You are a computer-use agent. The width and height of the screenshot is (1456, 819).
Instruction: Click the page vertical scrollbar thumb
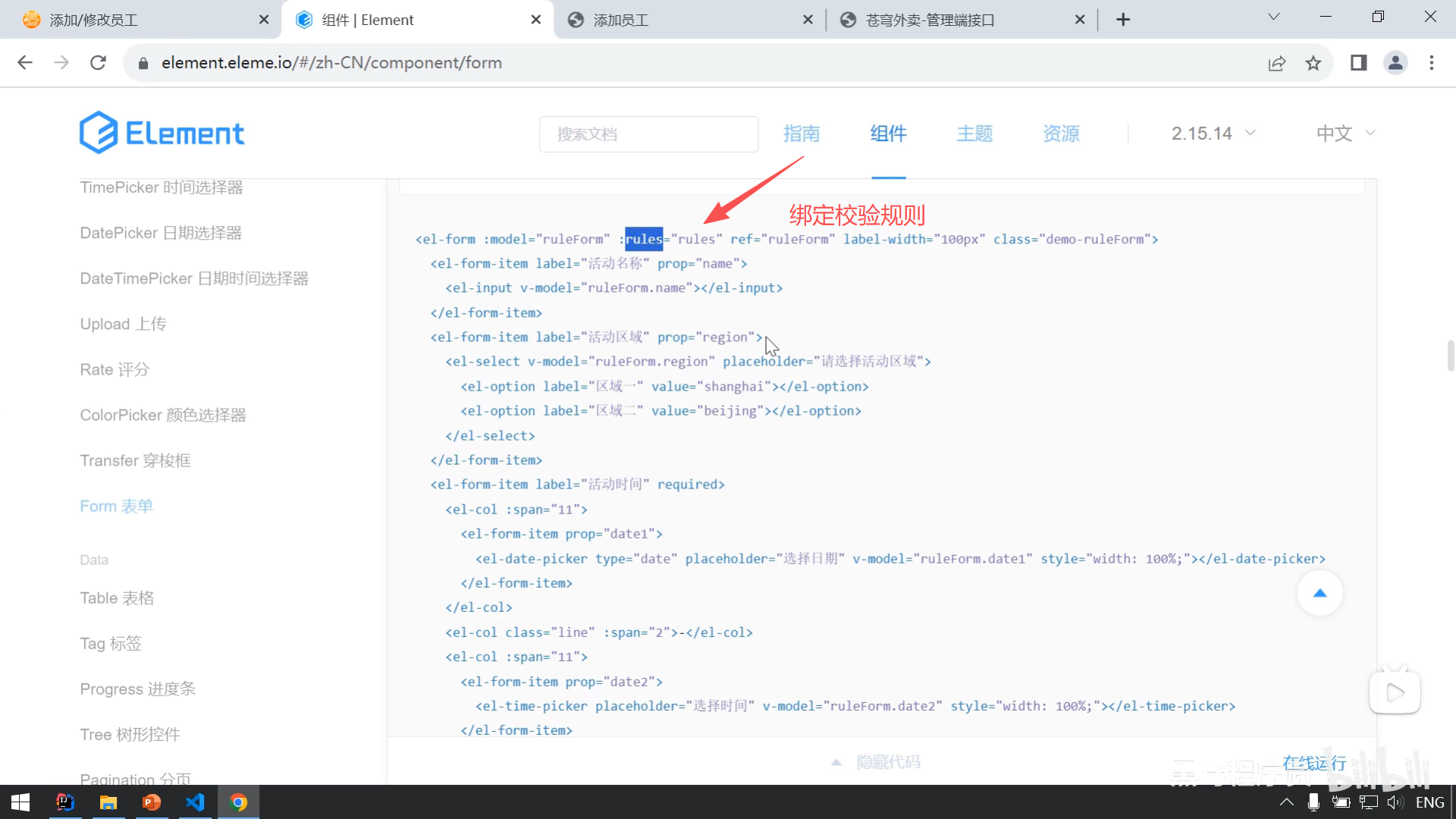1450,356
